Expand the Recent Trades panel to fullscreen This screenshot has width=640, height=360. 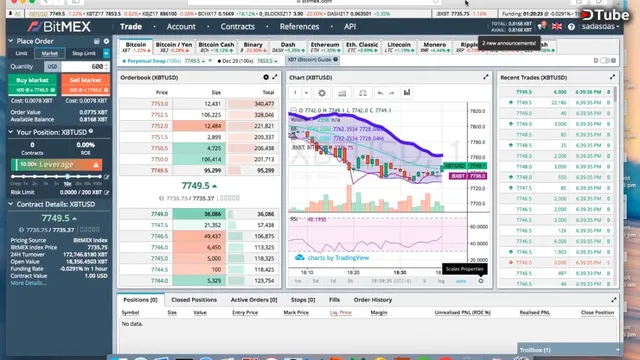pyautogui.click(x=613, y=77)
